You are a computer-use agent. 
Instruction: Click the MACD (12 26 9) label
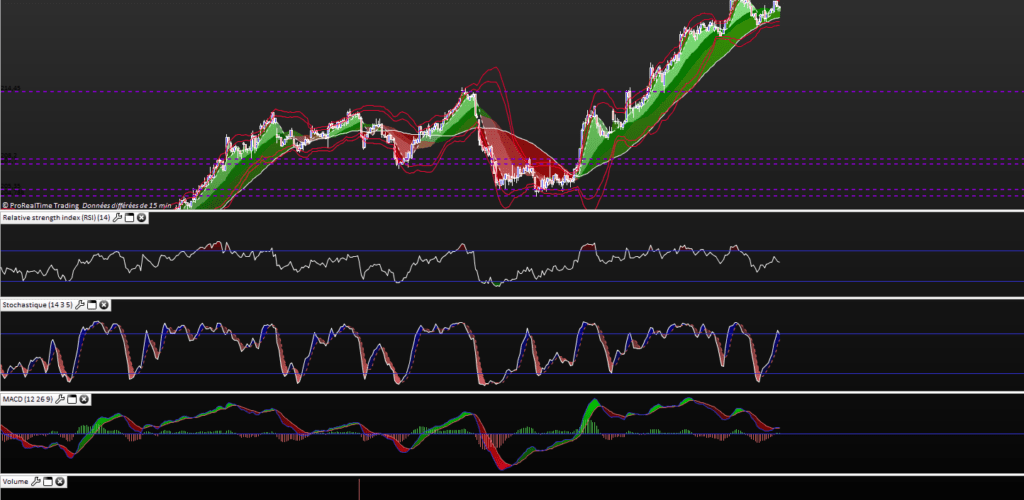(x=27, y=399)
